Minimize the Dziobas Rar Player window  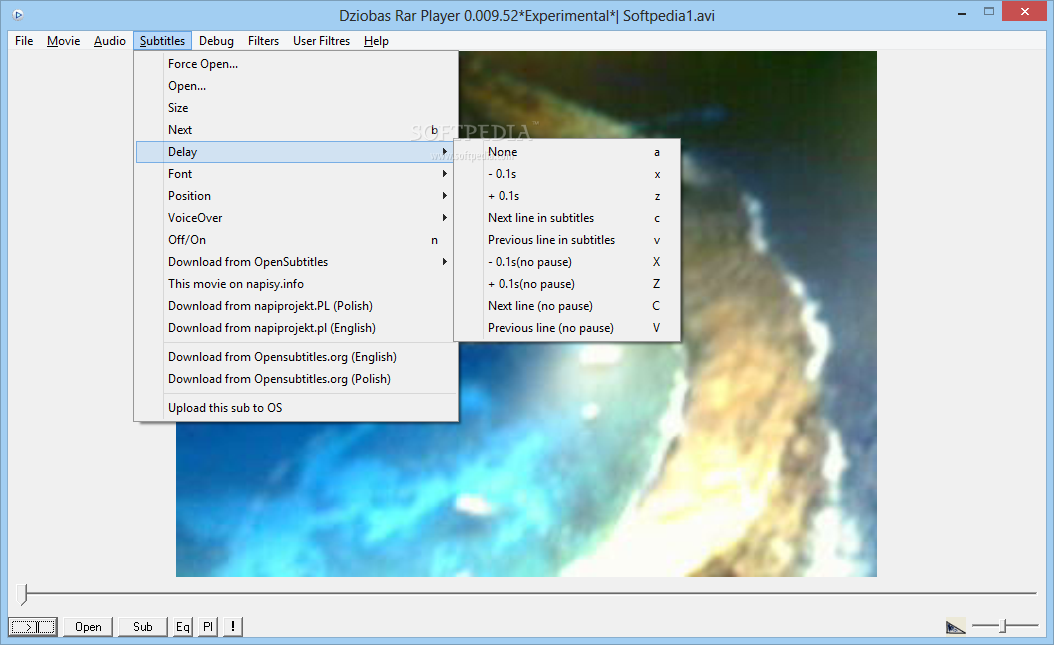tap(962, 13)
